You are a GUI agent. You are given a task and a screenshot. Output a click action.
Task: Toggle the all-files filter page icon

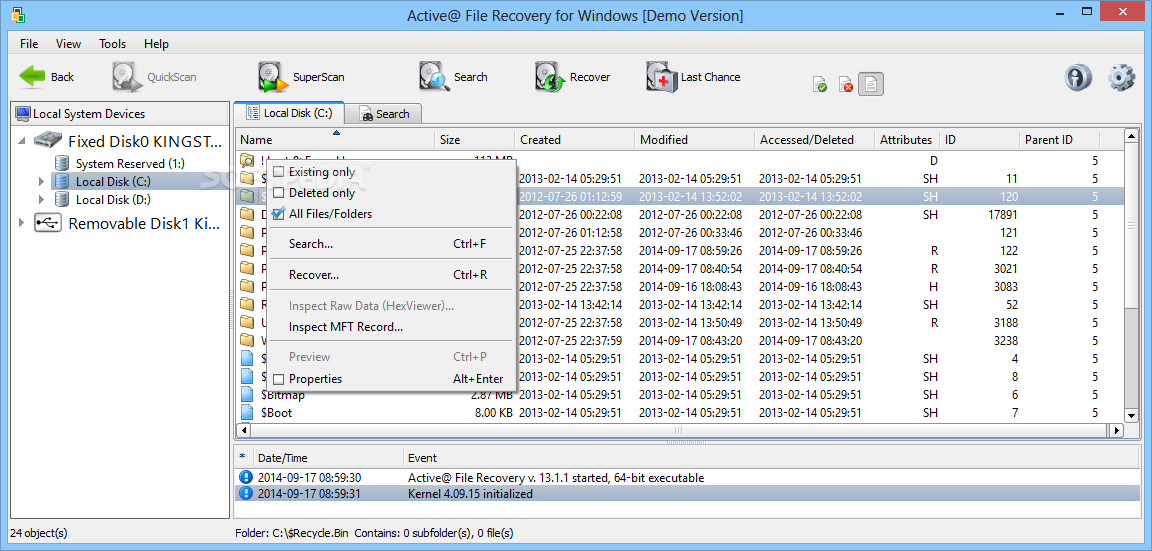(871, 84)
